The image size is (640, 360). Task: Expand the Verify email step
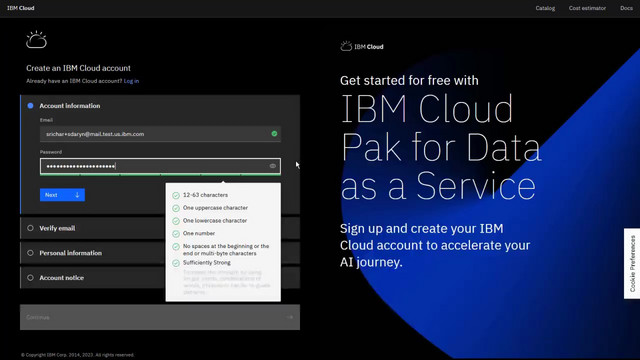point(160,228)
